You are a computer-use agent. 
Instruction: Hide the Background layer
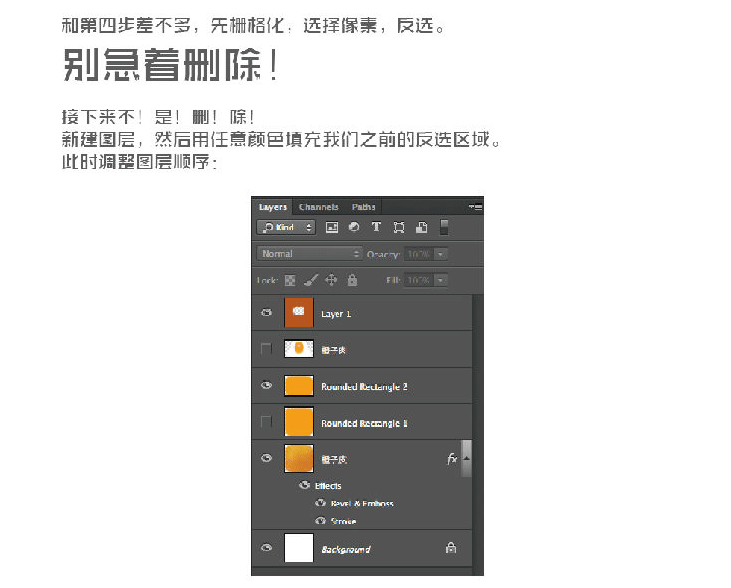pyautogui.click(x=267, y=547)
